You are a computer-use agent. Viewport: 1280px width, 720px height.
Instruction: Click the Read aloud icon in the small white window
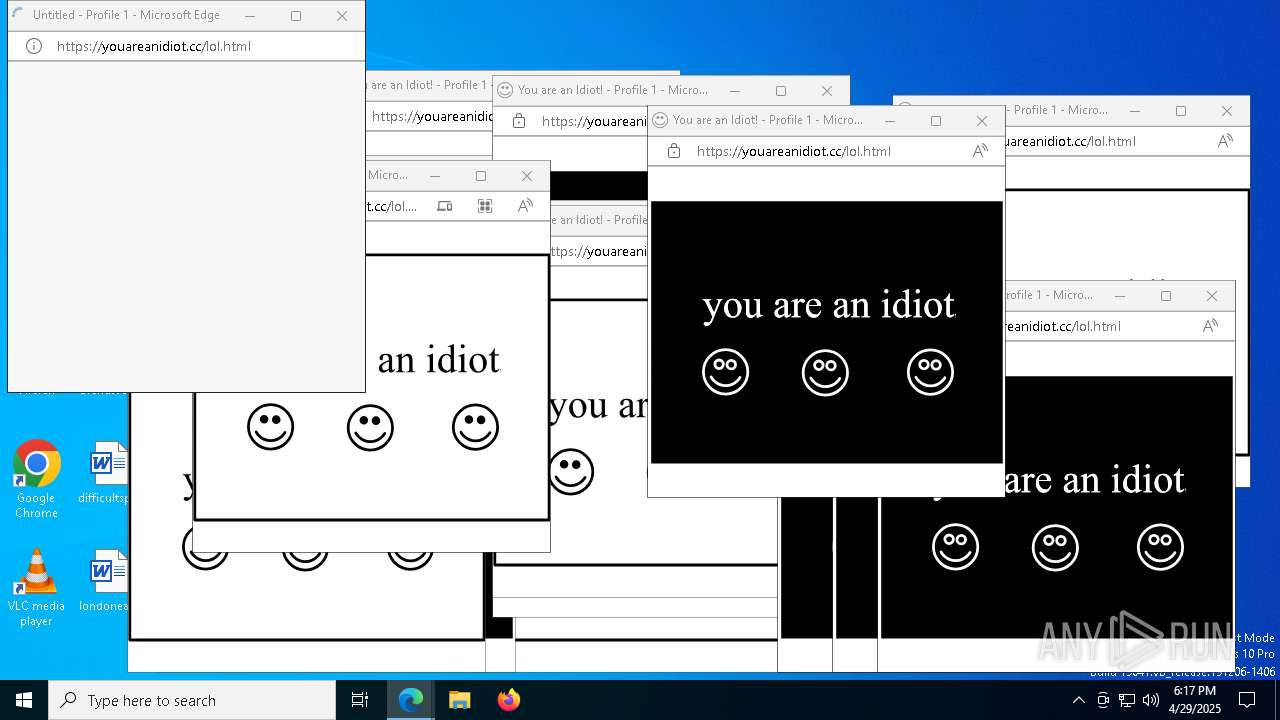click(x=525, y=206)
